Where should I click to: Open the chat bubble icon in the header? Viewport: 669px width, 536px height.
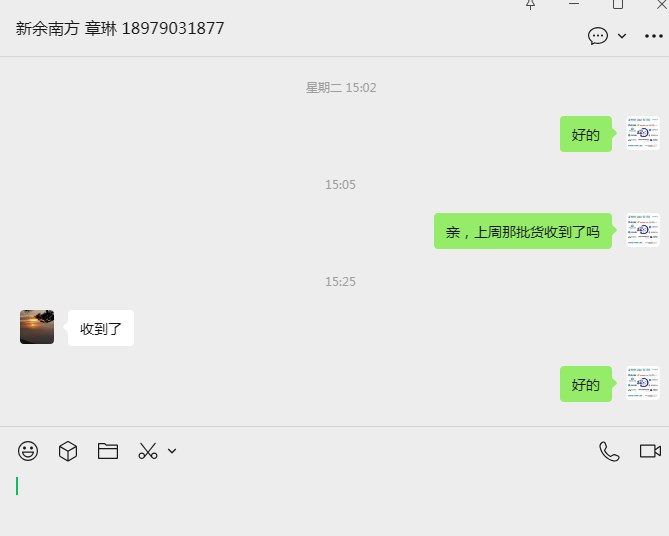pyautogui.click(x=598, y=36)
